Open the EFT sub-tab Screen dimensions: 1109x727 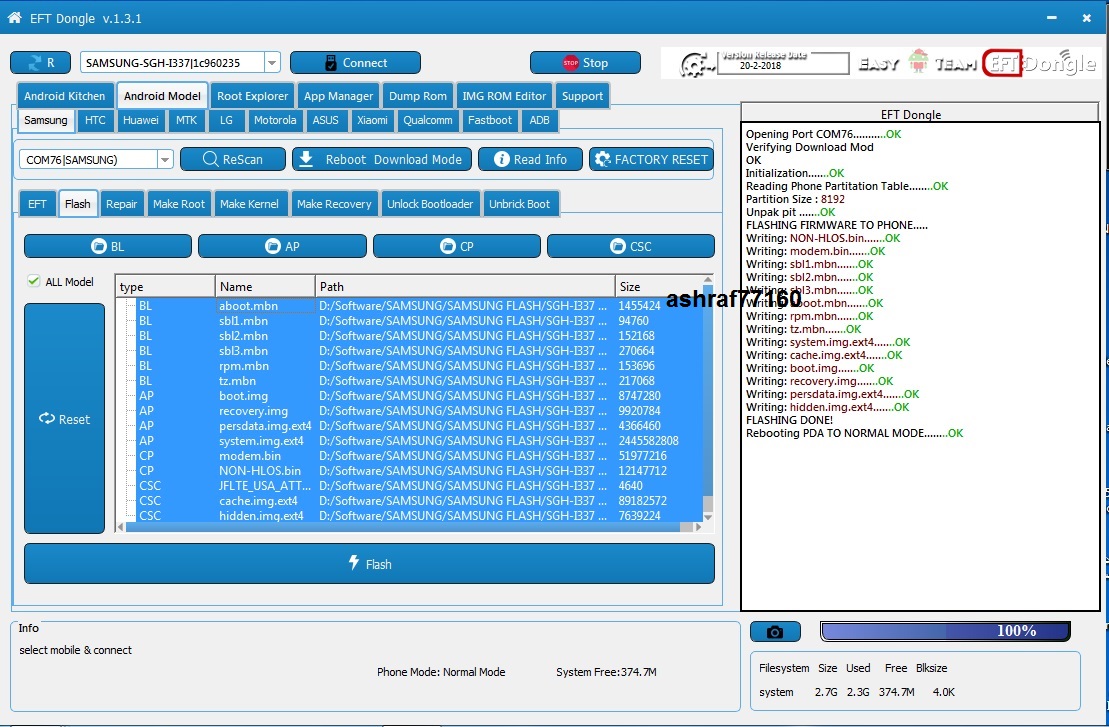tap(37, 204)
